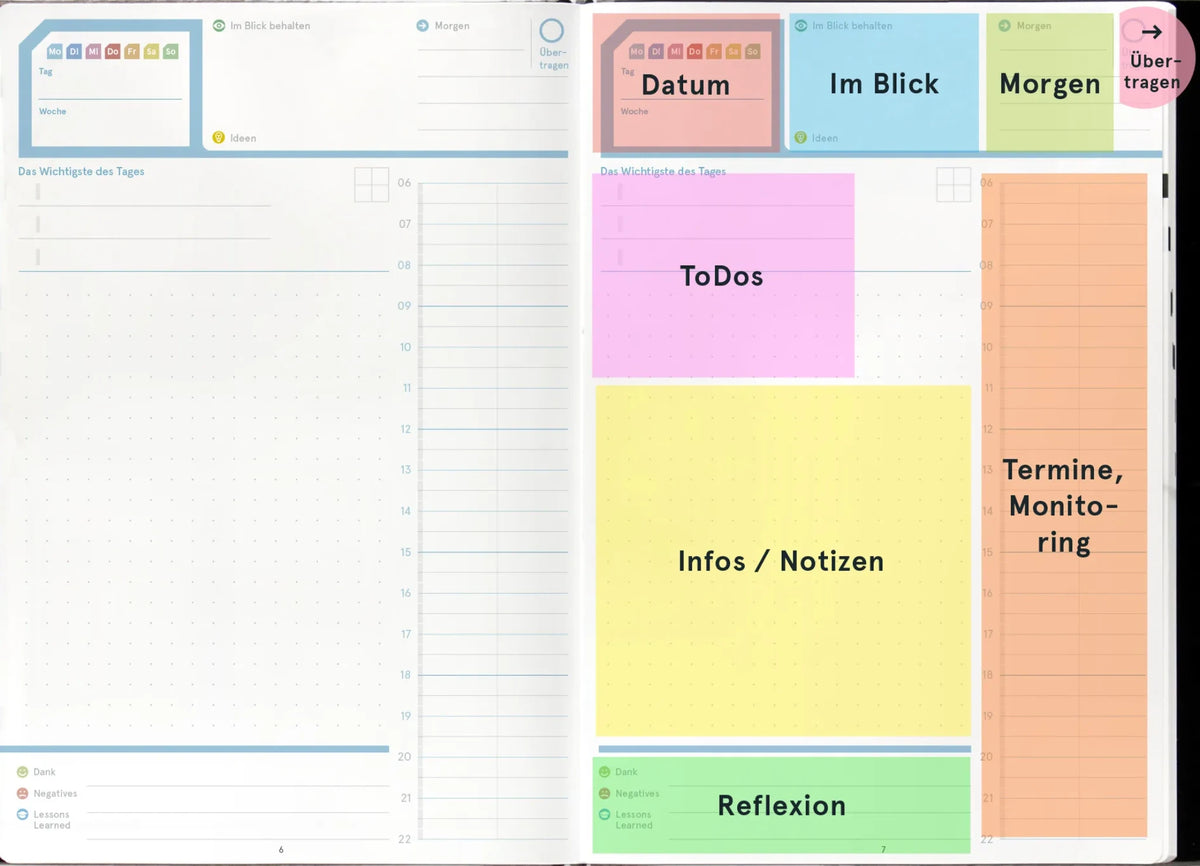The image size is (1200, 866).
Task: Click the ToDos label on pink area
Action: 722,276
